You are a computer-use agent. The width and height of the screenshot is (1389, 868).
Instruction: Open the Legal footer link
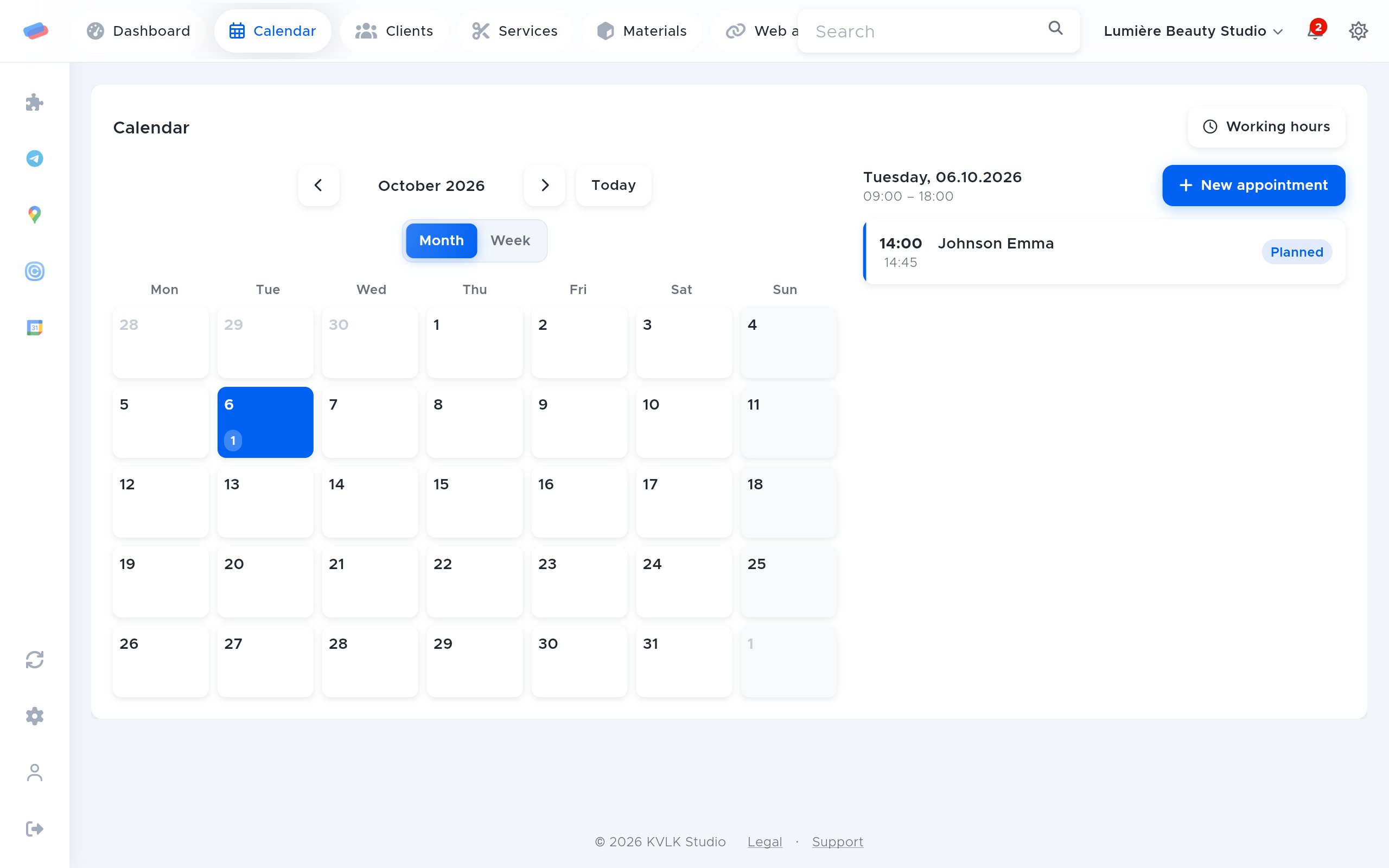pos(764,841)
